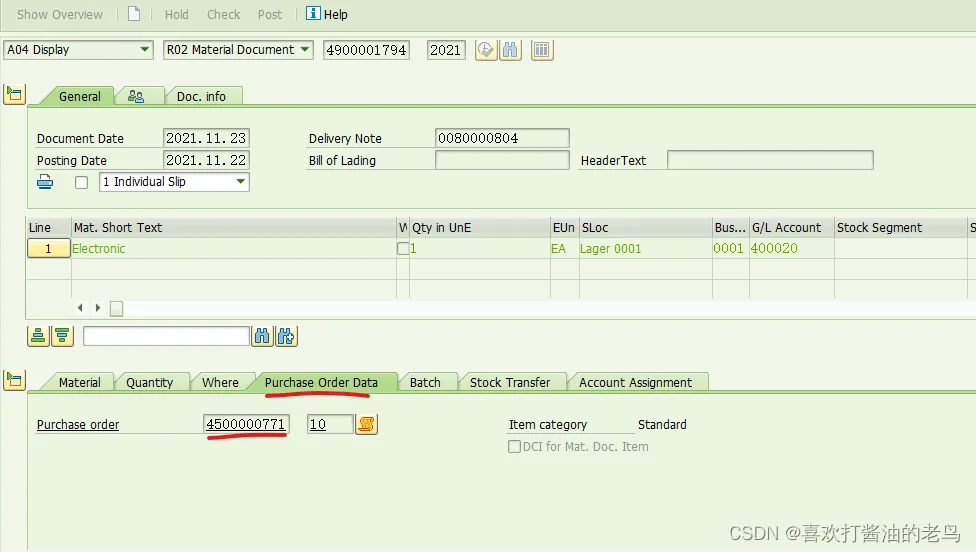Switch to the Doc. info tab
The image size is (976, 552).
(x=201, y=96)
